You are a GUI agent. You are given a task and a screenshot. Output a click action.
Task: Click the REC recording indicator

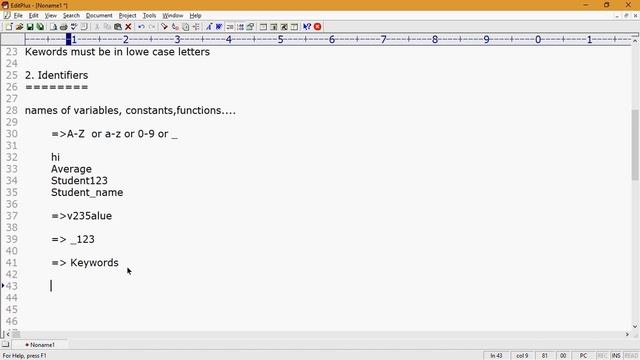pos(602,356)
